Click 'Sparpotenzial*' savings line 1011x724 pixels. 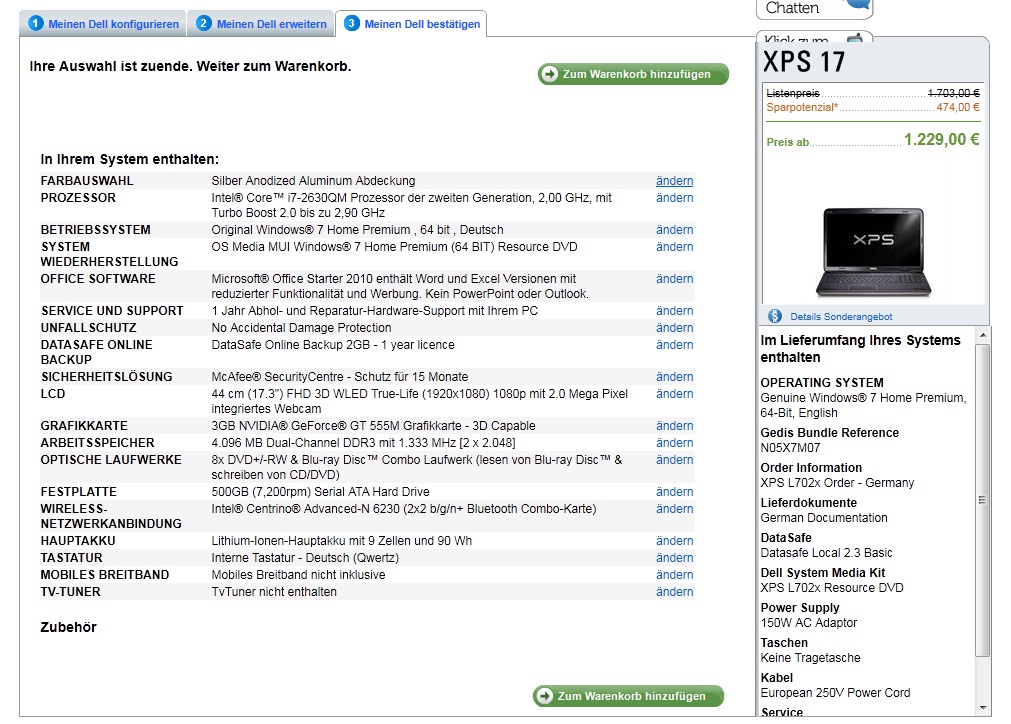point(873,108)
